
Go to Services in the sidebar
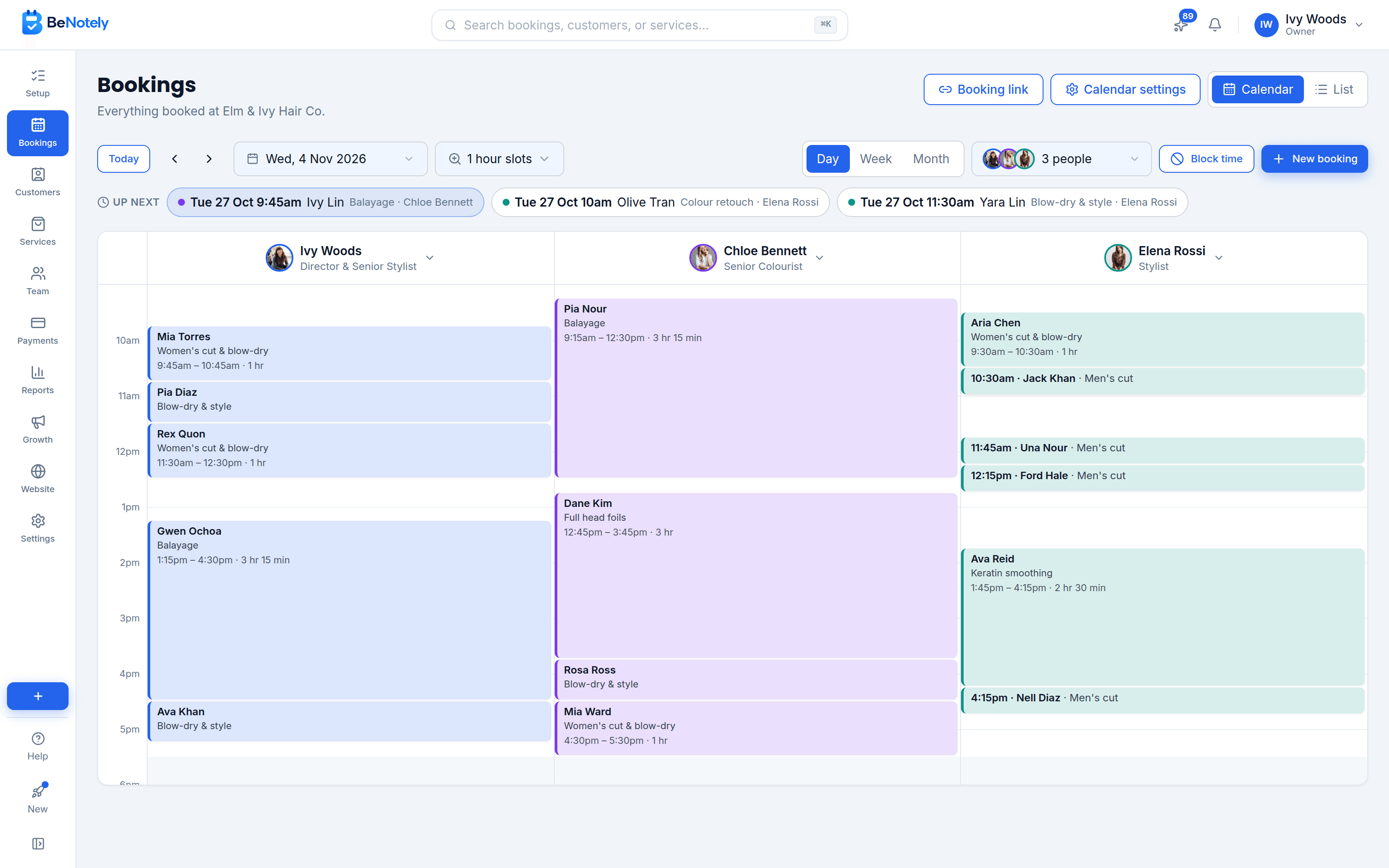(x=37, y=231)
